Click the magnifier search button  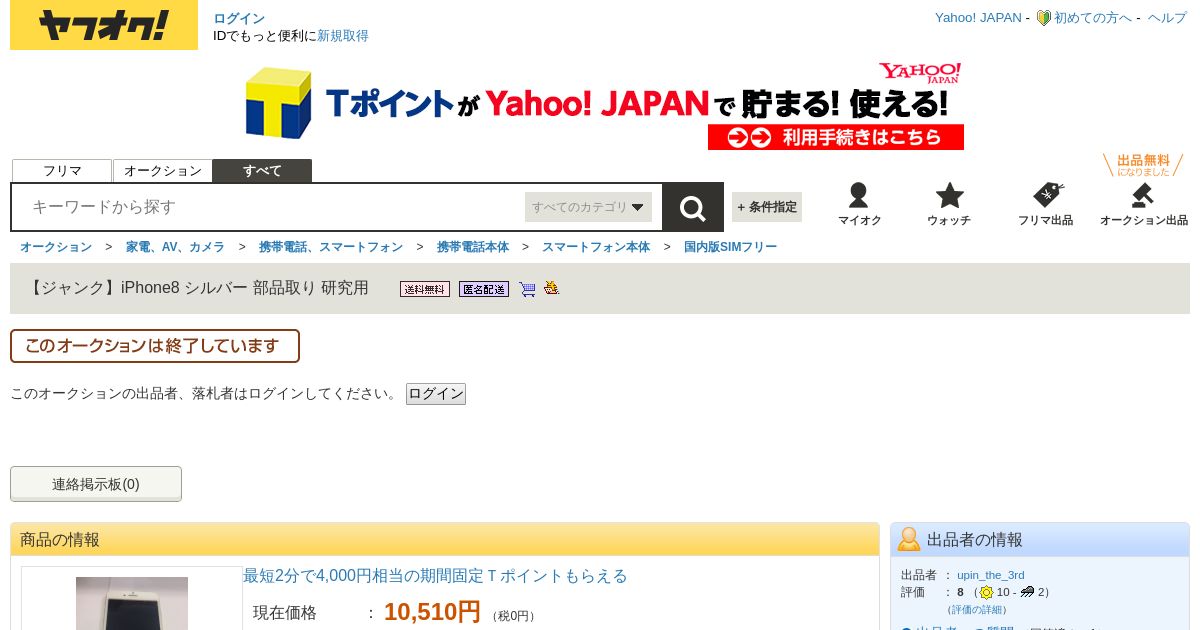(x=693, y=207)
